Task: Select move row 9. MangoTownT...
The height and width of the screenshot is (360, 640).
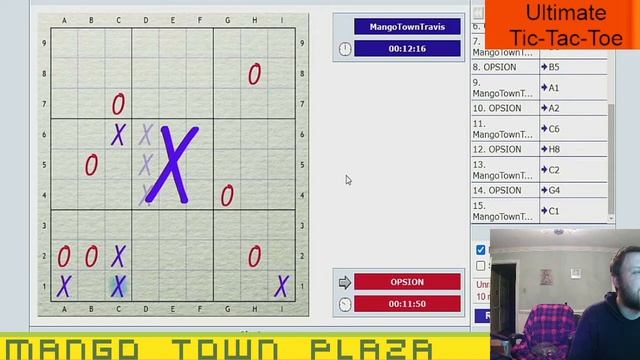Action: tap(539, 88)
